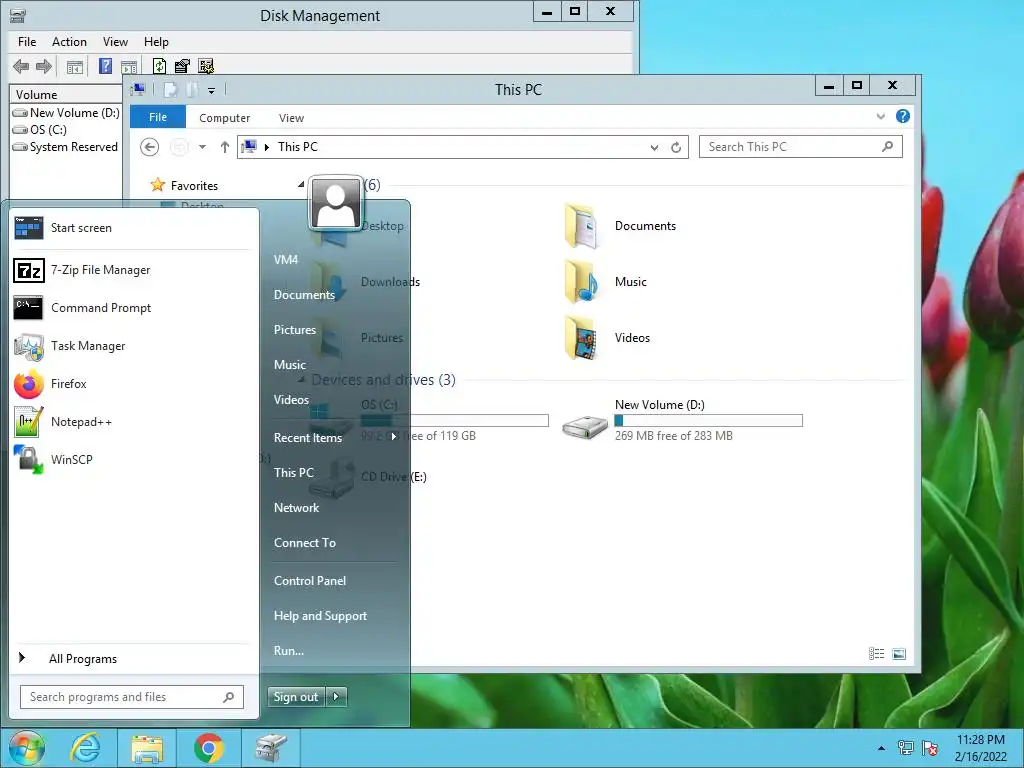Switch to Disk Management taskbar icon
1024x768 pixels.
[x=271, y=748]
